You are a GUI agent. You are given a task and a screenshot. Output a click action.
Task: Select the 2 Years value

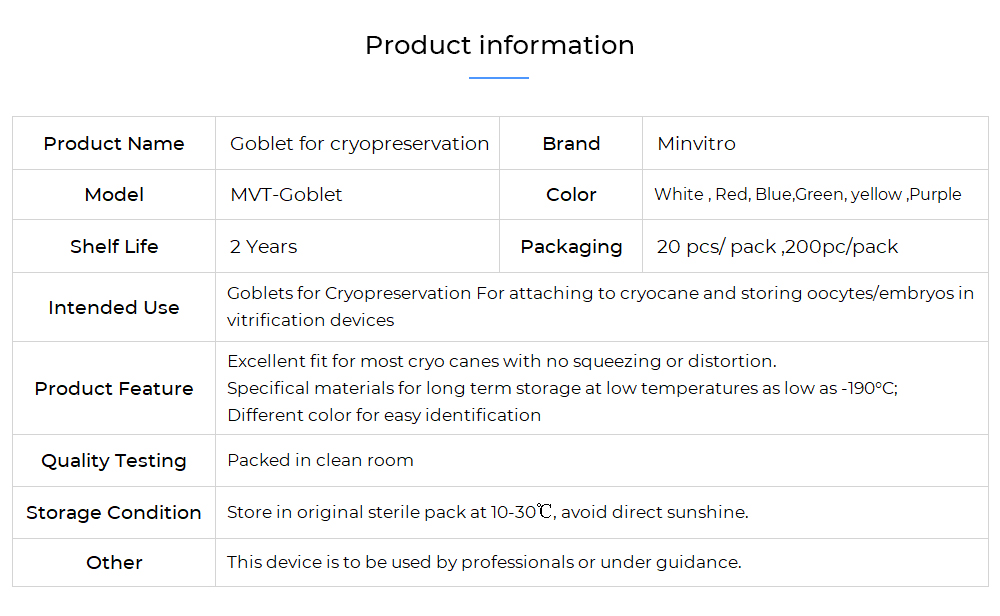(263, 246)
